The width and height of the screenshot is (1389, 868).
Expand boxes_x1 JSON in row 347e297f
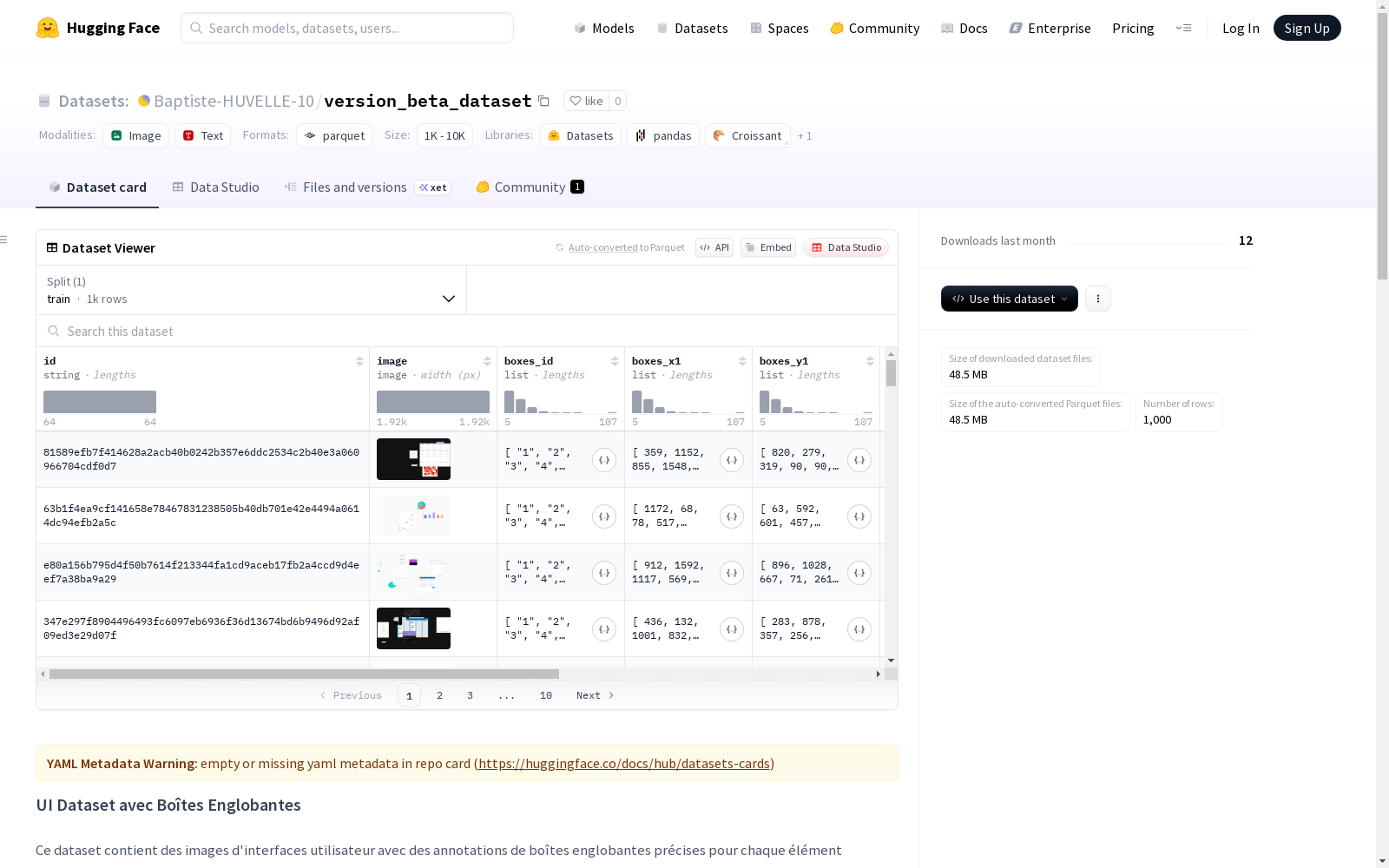click(732, 629)
